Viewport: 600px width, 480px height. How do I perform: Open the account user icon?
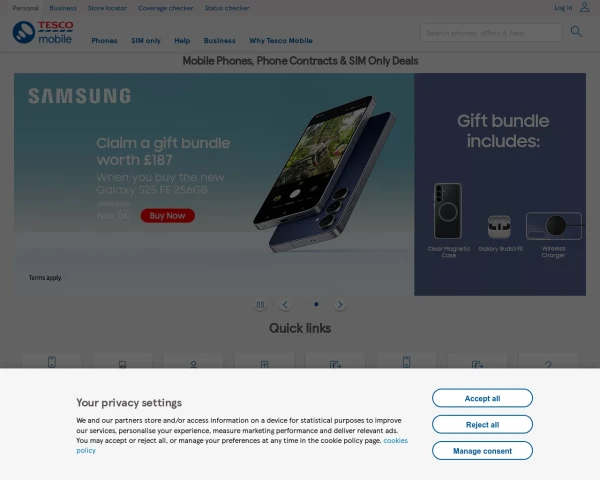pos(584,7)
